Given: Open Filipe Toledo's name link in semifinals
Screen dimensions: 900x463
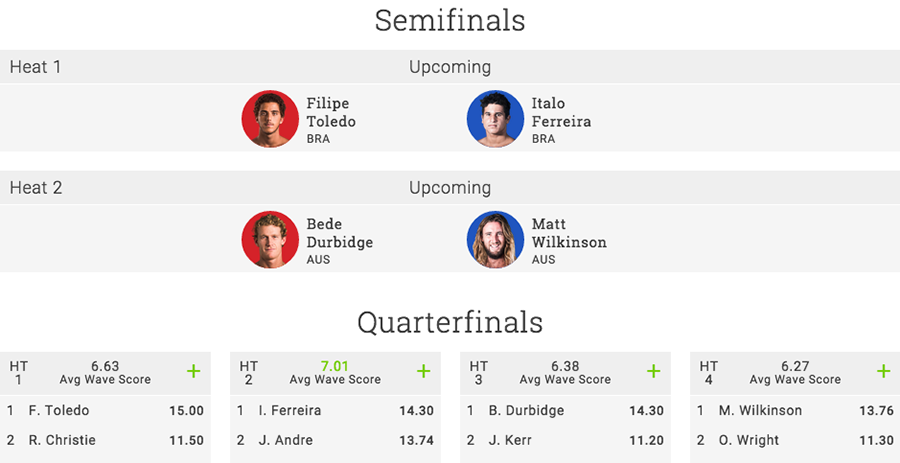Looking at the screenshot, I should (x=330, y=112).
